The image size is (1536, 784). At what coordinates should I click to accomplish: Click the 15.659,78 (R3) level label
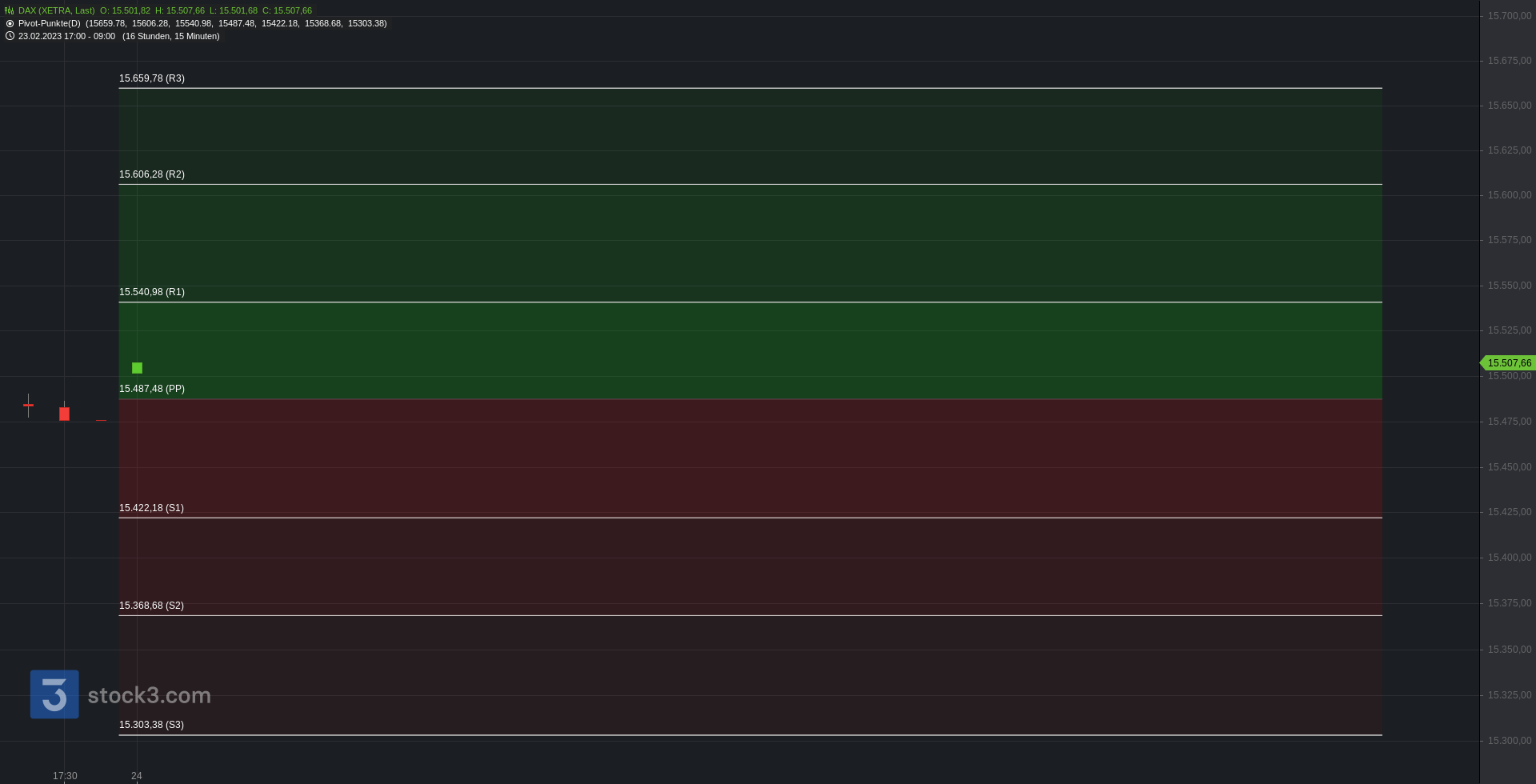(152, 78)
